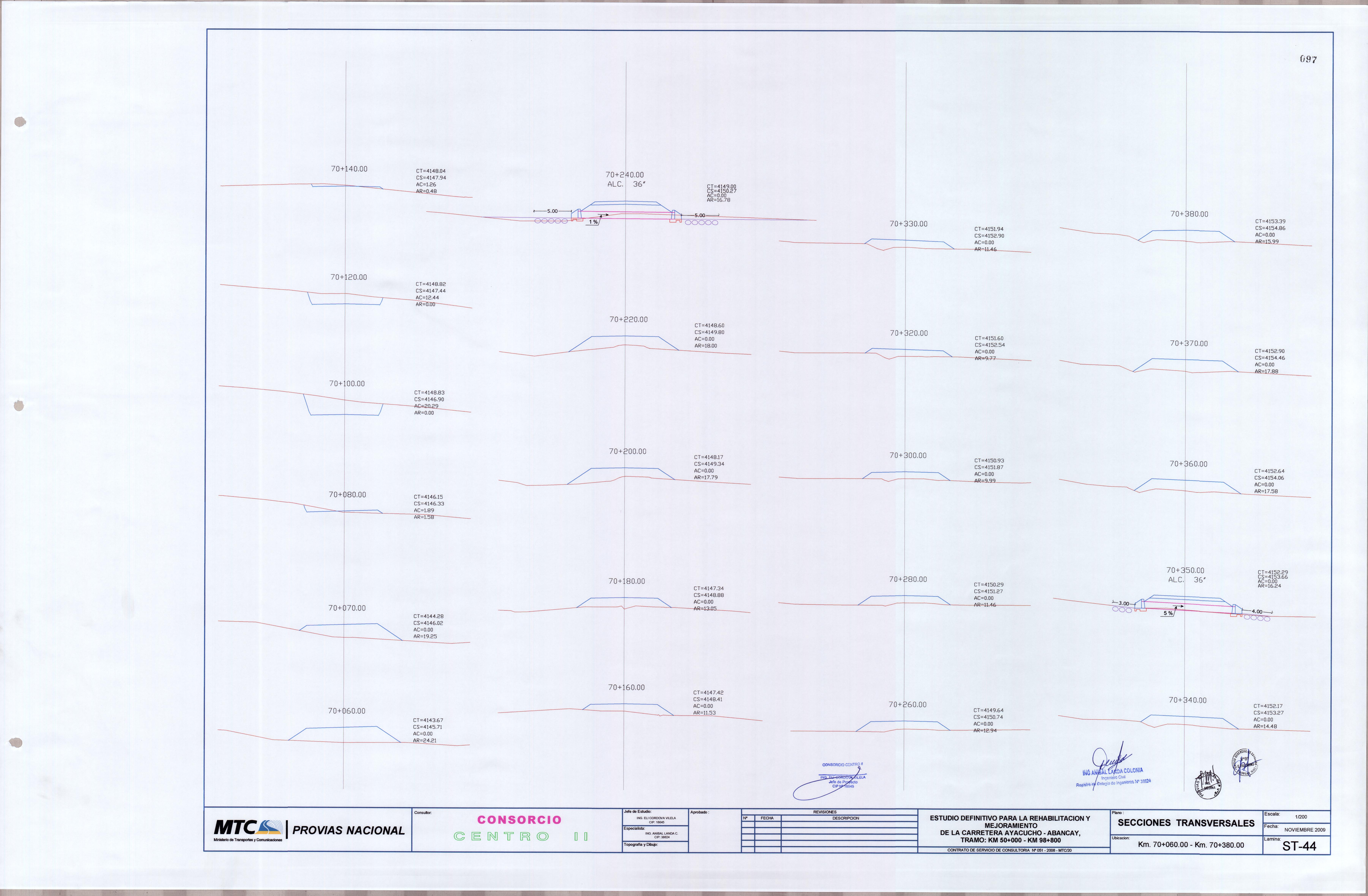Click the value AR=14.48

click(x=1265, y=727)
